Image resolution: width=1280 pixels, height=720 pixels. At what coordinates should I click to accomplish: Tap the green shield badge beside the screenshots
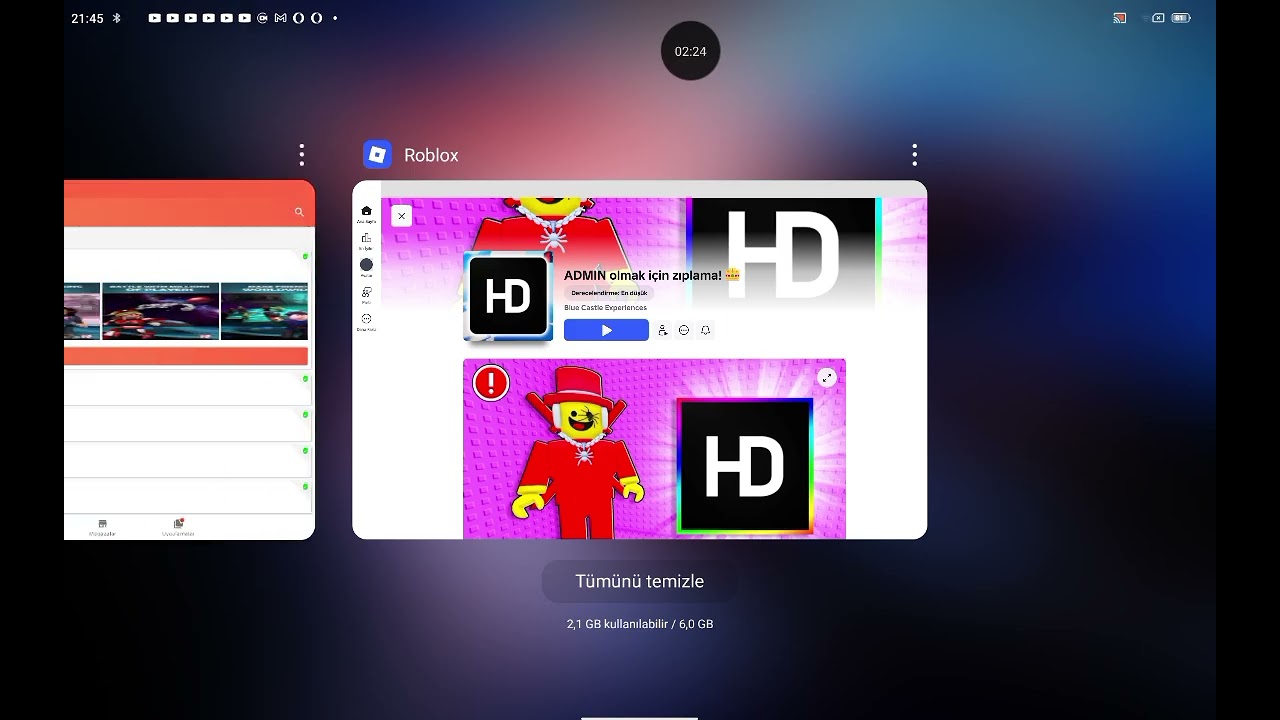[x=305, y=257]
